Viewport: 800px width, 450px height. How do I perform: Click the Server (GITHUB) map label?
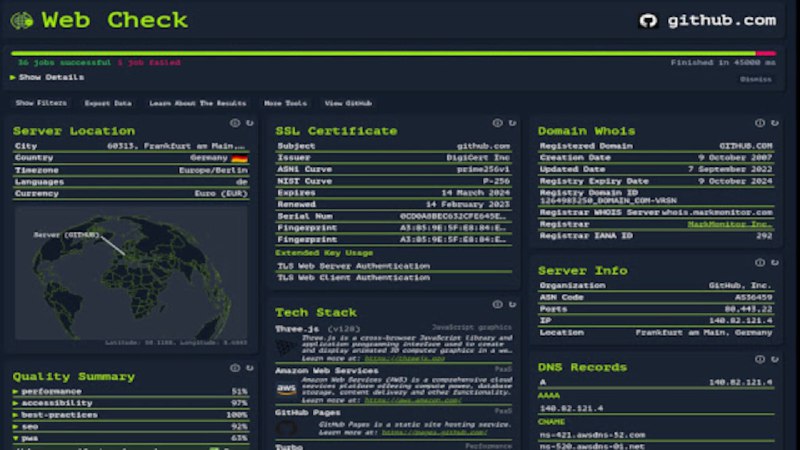click(x=66, y=235)
